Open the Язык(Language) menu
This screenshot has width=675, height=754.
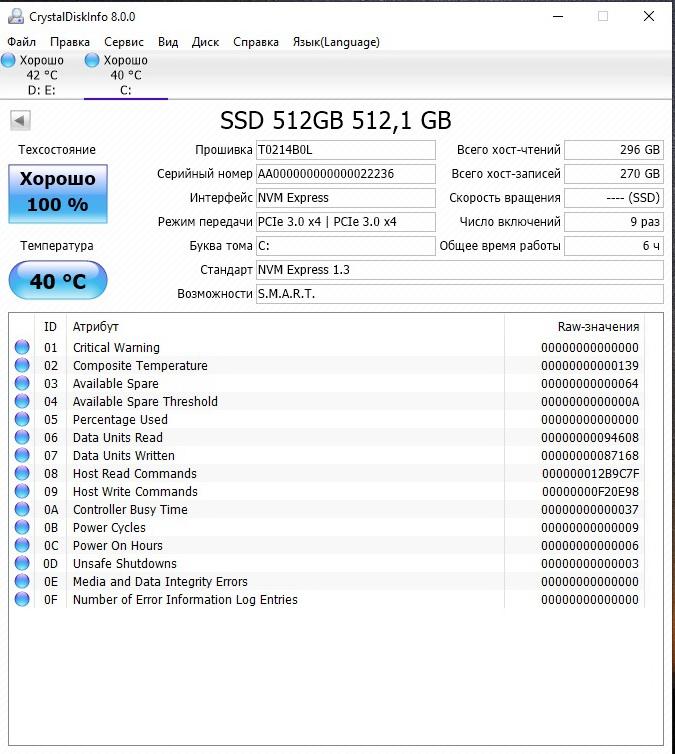tap(336, 42)
